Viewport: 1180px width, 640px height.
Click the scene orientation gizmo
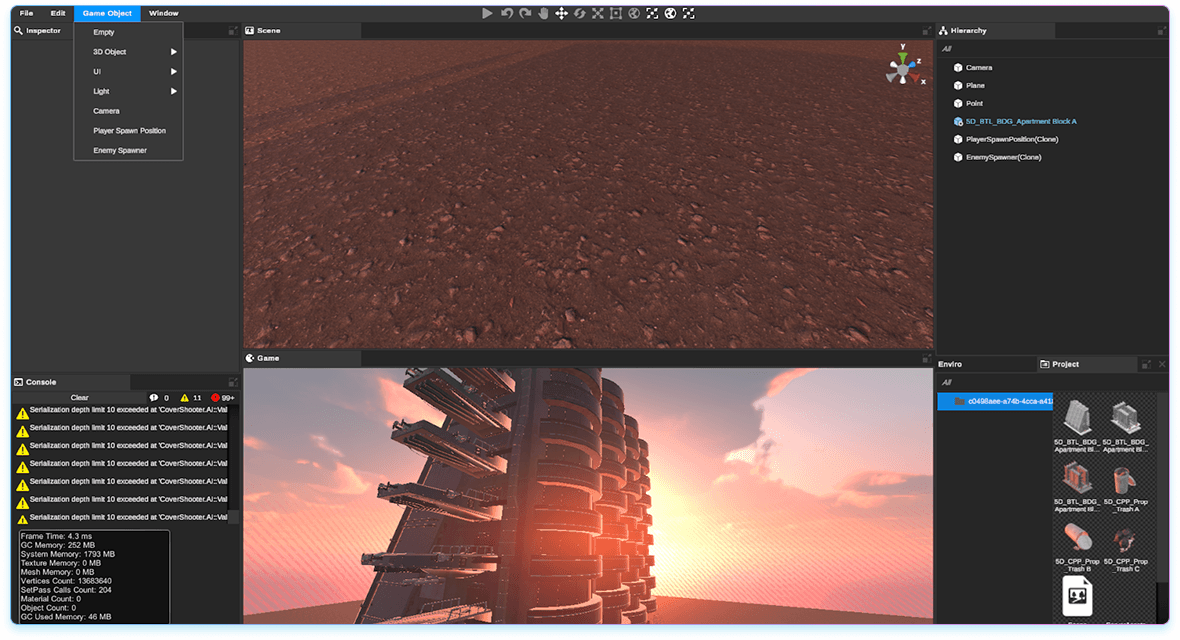coord(903,68)
